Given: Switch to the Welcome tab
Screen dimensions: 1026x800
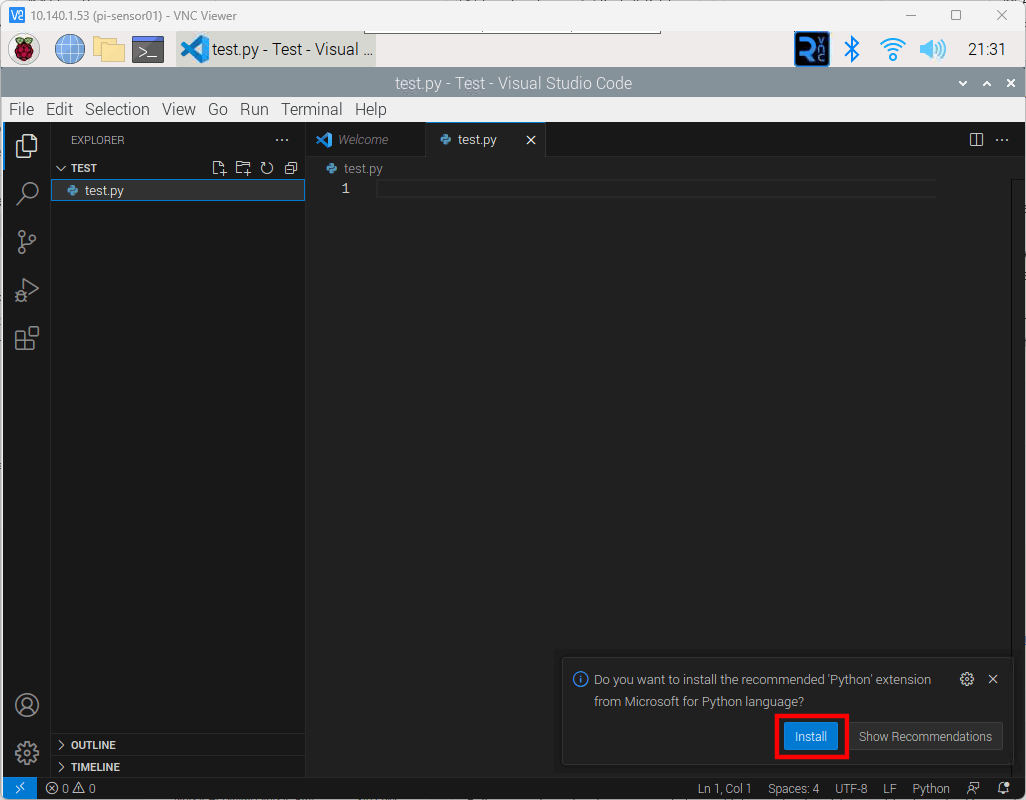Looking at the screenshot, I should point(365,139).
